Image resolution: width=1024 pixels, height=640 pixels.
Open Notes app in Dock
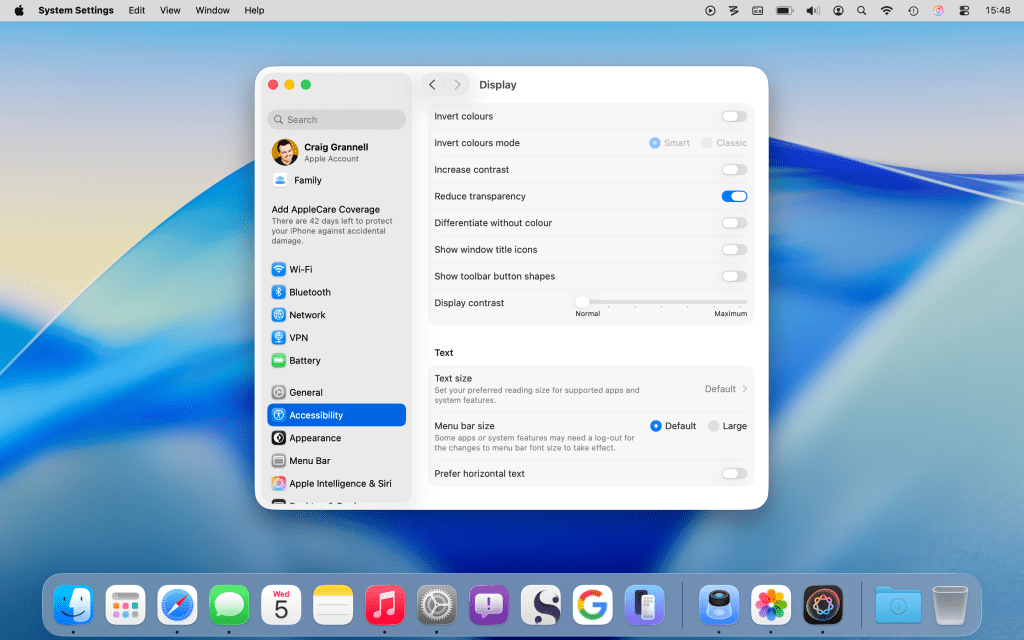pyautogui.click(x=333, y=605)
